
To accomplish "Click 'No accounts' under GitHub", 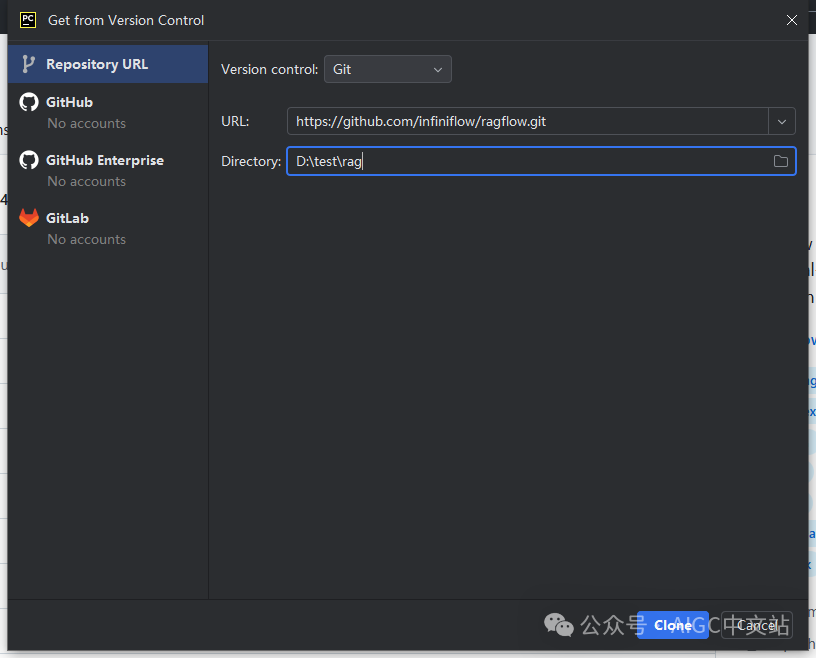I will click(x=86, y=123).
